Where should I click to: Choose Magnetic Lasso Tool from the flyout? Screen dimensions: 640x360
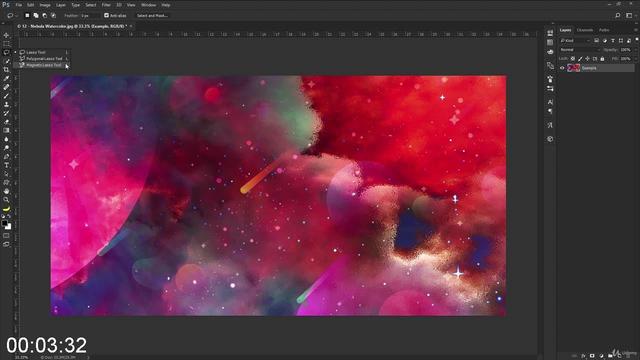click(43, 65)
